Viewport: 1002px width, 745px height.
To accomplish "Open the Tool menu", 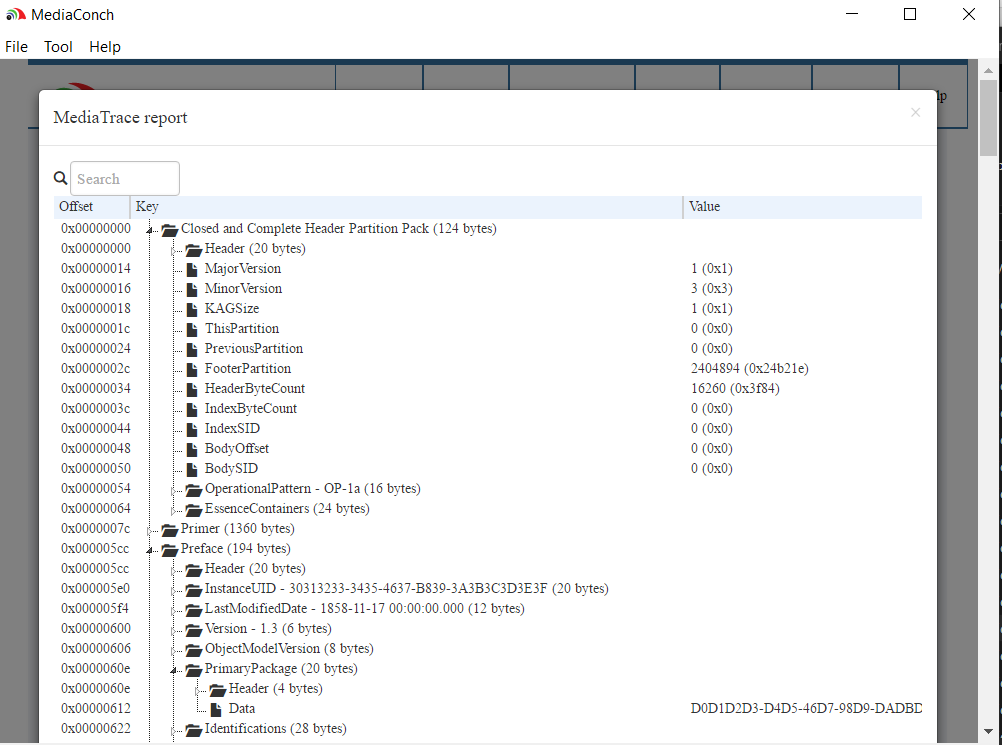I will [x=58, y=47].
